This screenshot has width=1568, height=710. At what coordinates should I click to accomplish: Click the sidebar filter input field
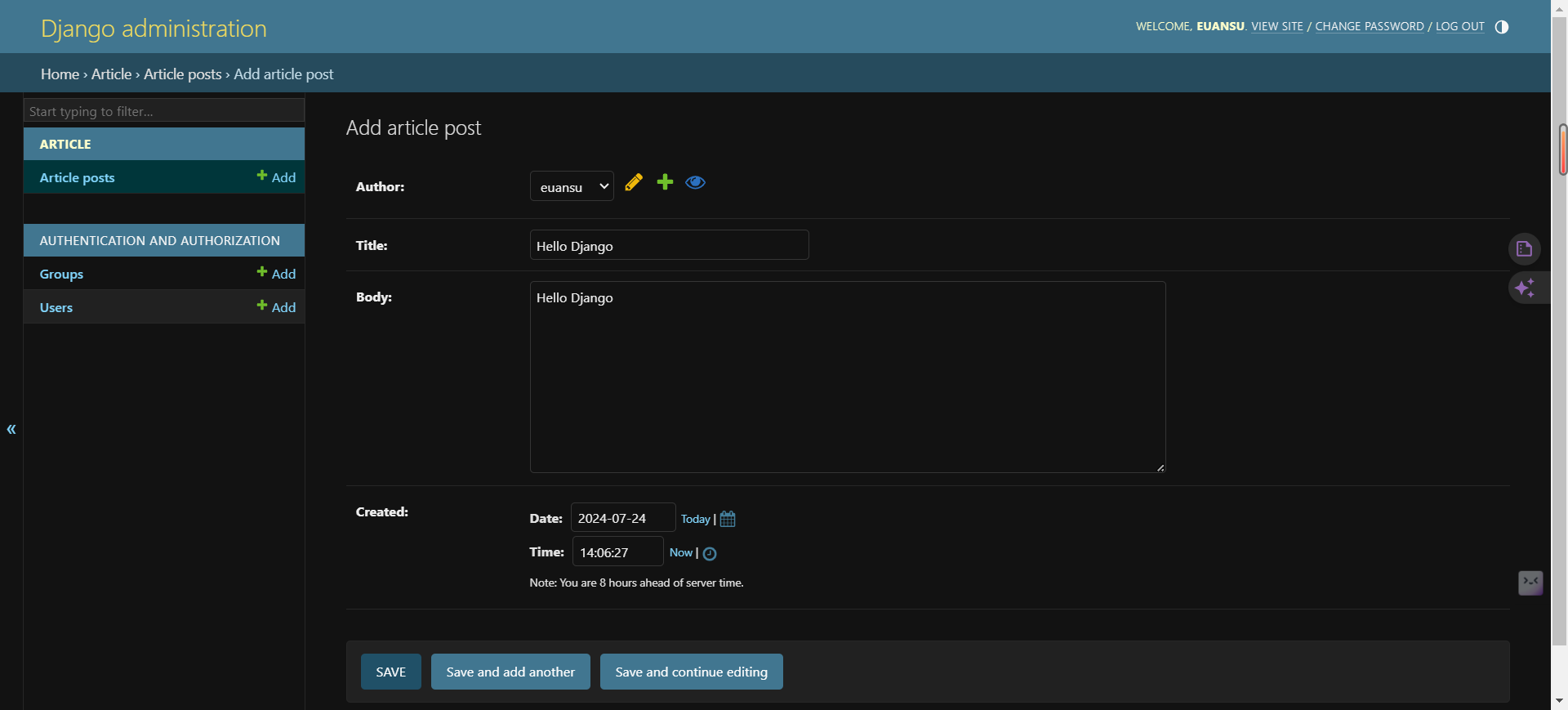point(163,111)
